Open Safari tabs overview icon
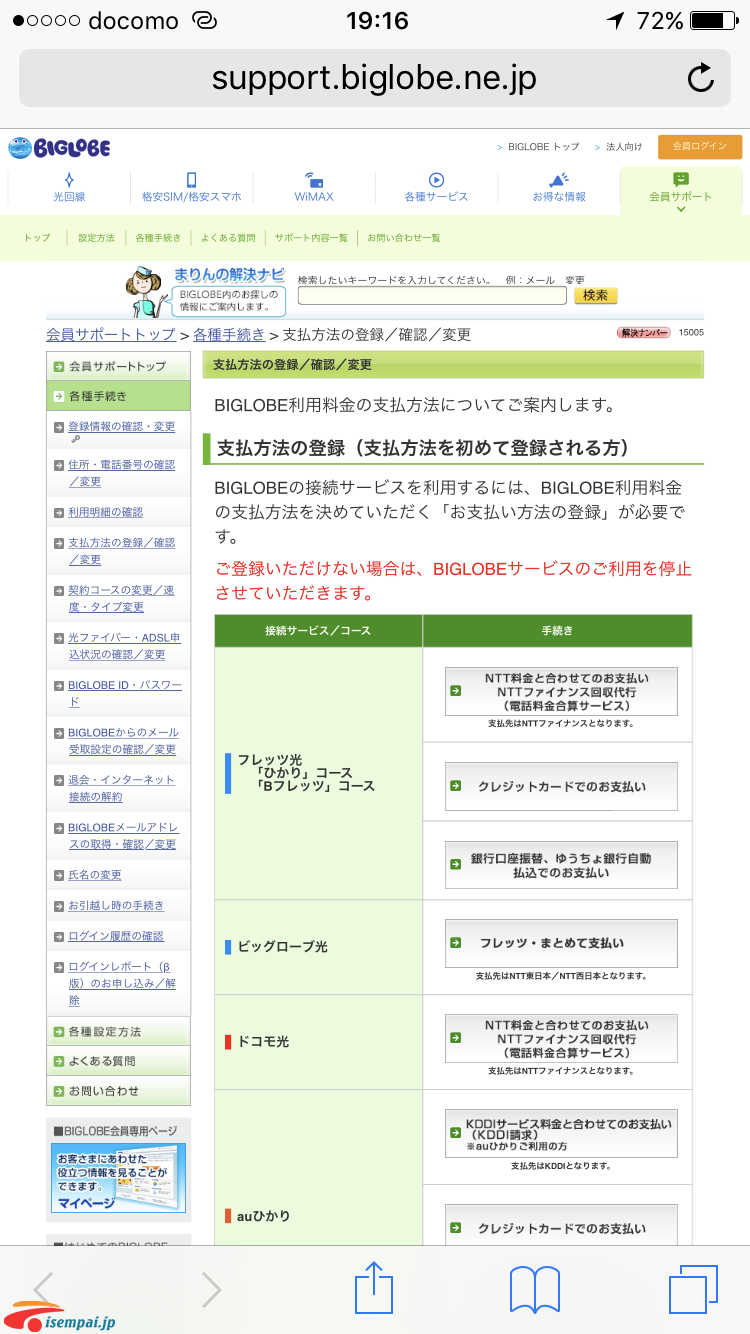This screenshot has height=1334, width=750. point(694,1289)
